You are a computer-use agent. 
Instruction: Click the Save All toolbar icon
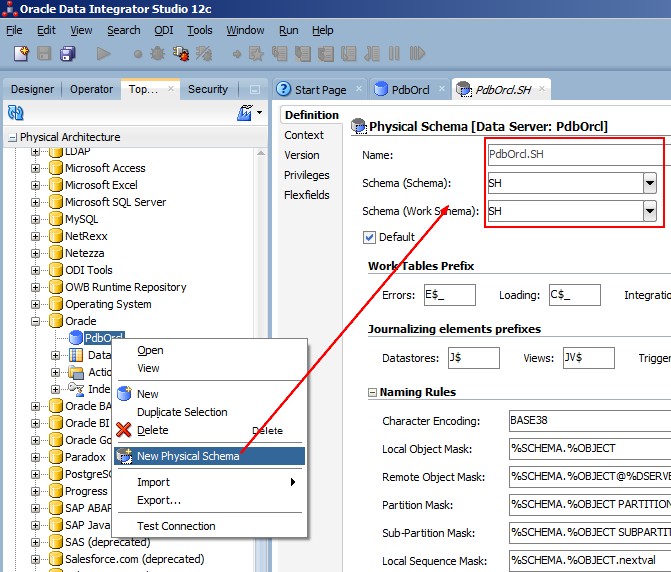pyautogui.click(x=69, y=53)
